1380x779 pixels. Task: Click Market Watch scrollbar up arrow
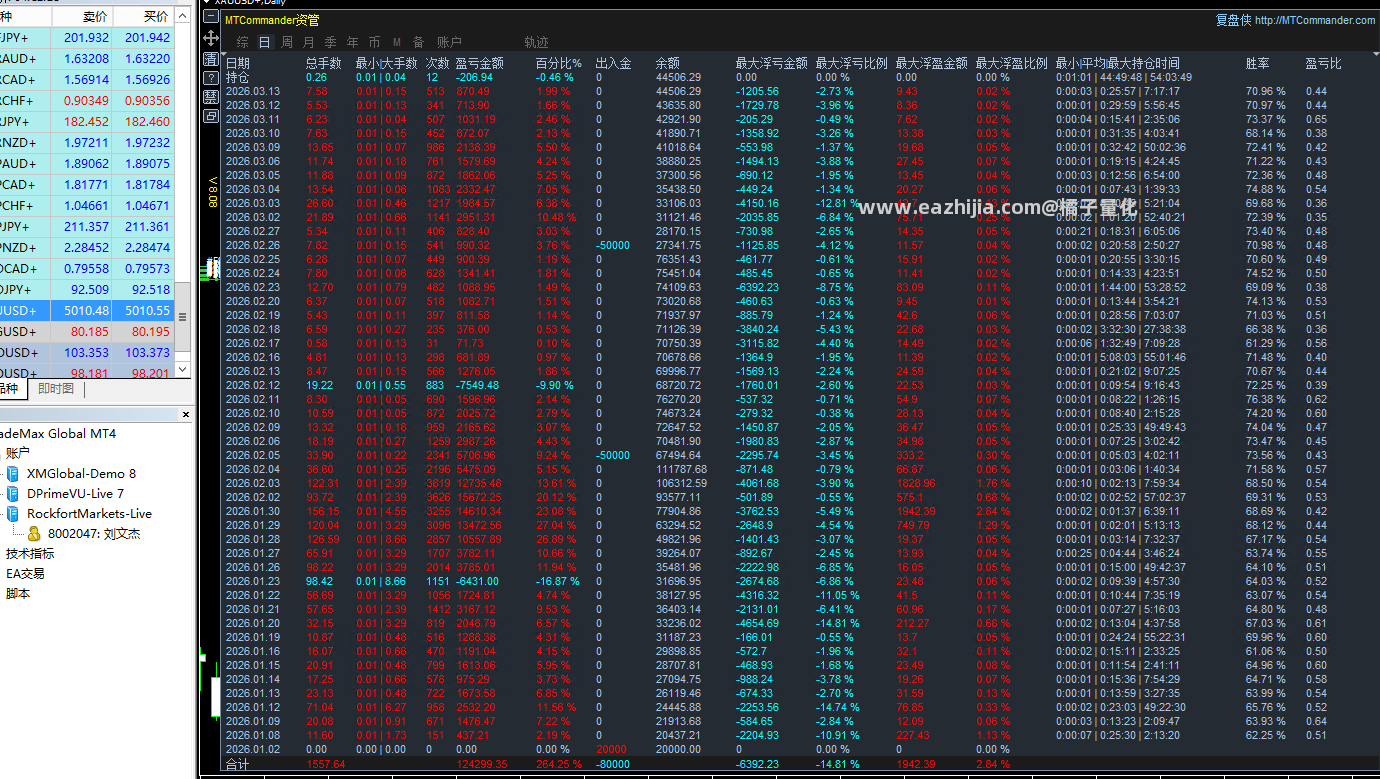pyautogui.click(x=182, y=16)
